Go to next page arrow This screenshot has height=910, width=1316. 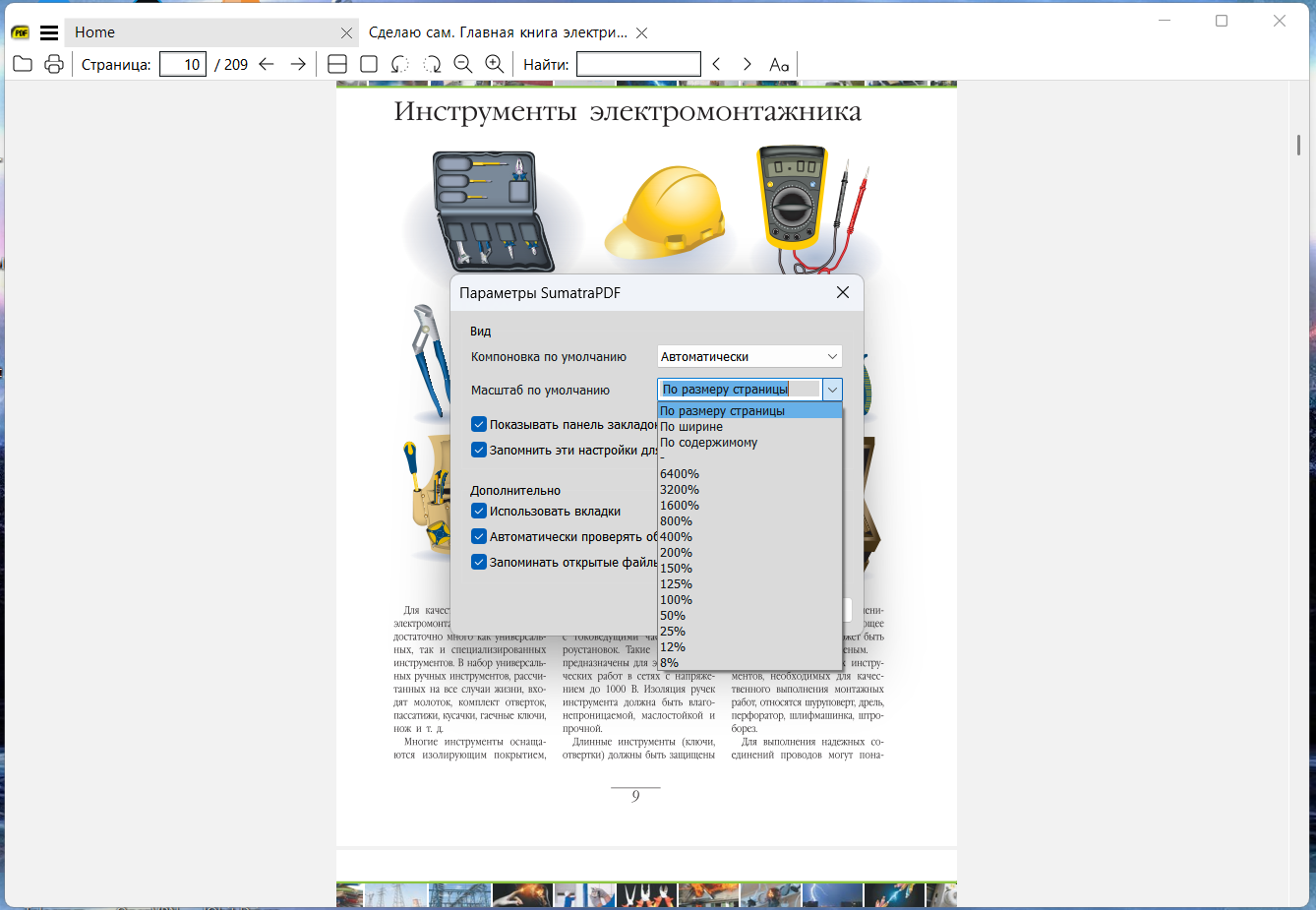298,65
